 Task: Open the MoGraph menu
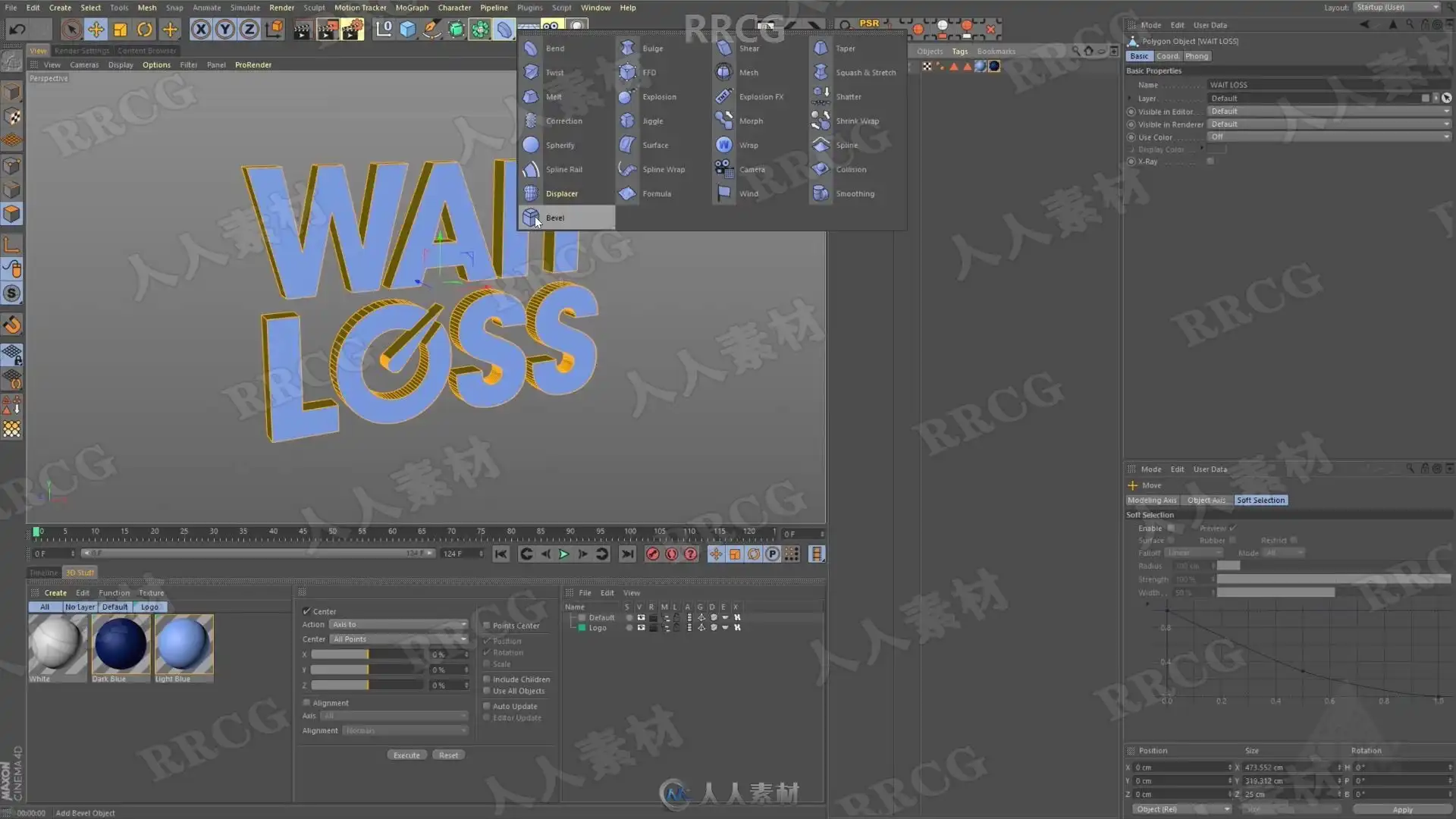coord(412,8)
